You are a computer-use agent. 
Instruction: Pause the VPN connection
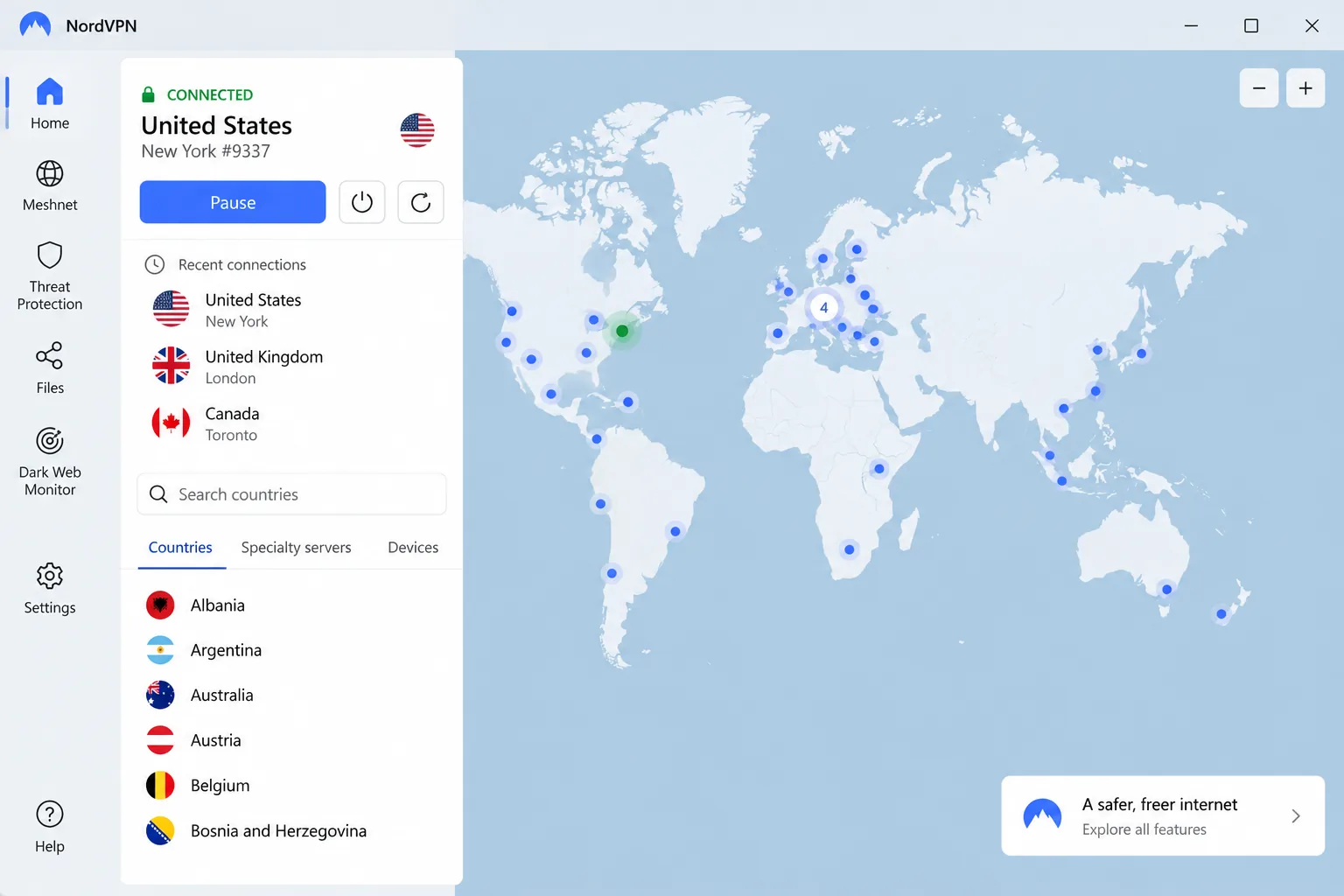pyautogui.click(x=233, y=202)
